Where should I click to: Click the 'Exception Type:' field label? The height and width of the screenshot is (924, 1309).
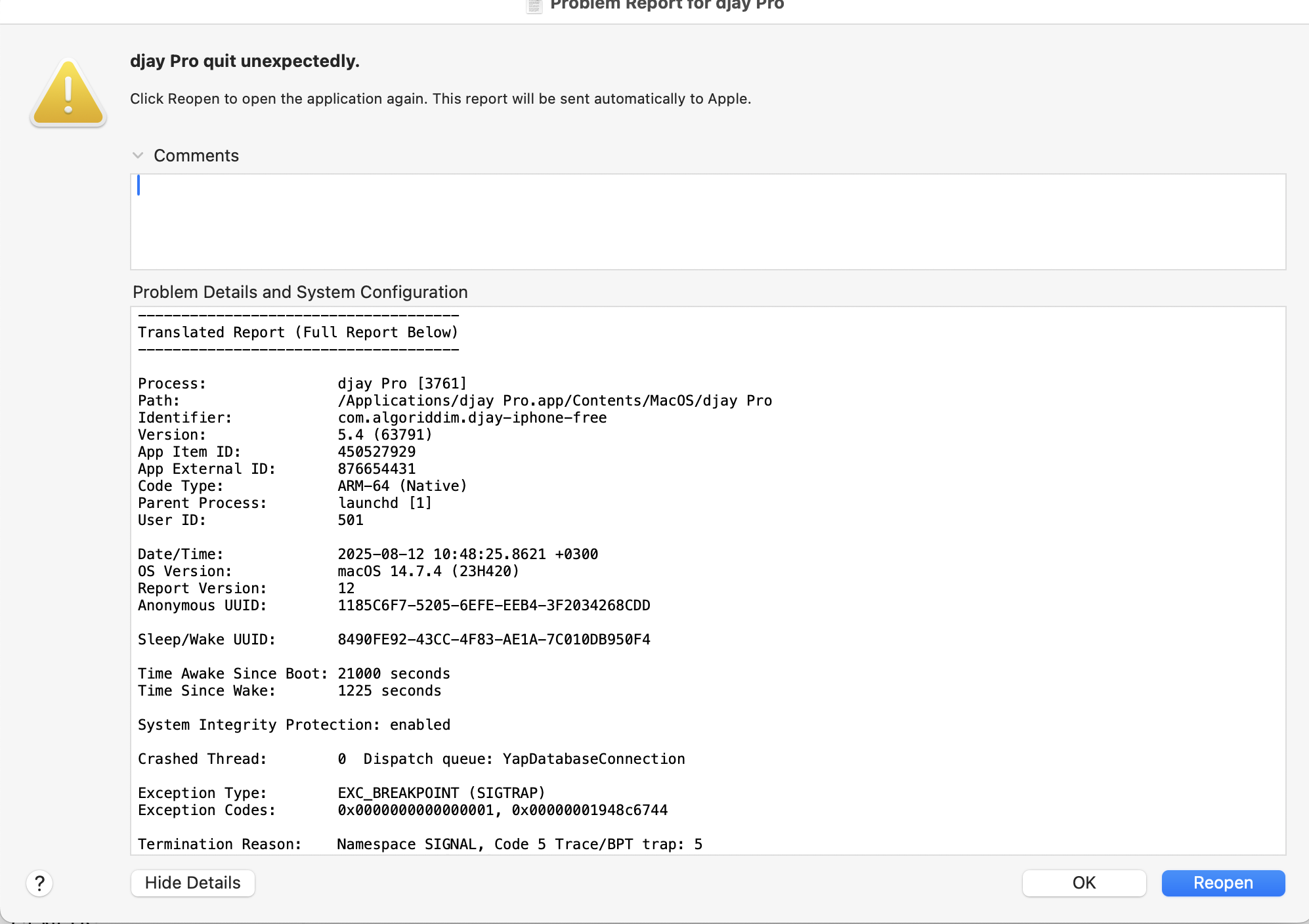(x=202, y=793)
